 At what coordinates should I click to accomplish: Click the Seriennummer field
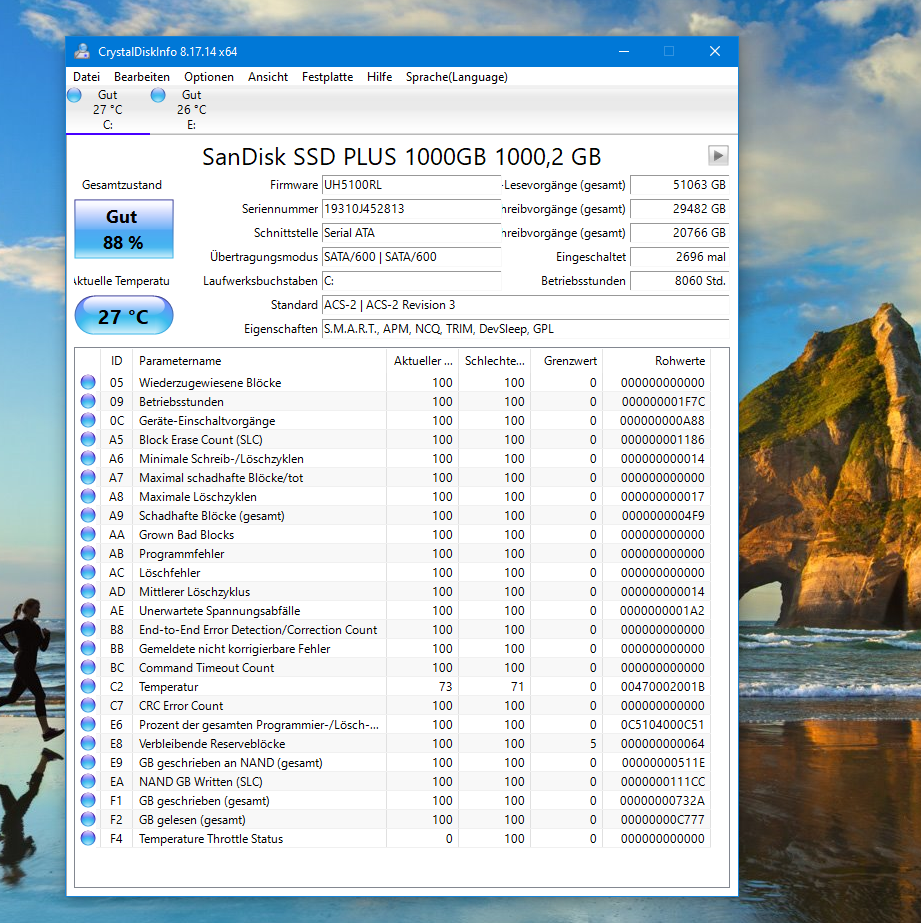click(411, 209)
